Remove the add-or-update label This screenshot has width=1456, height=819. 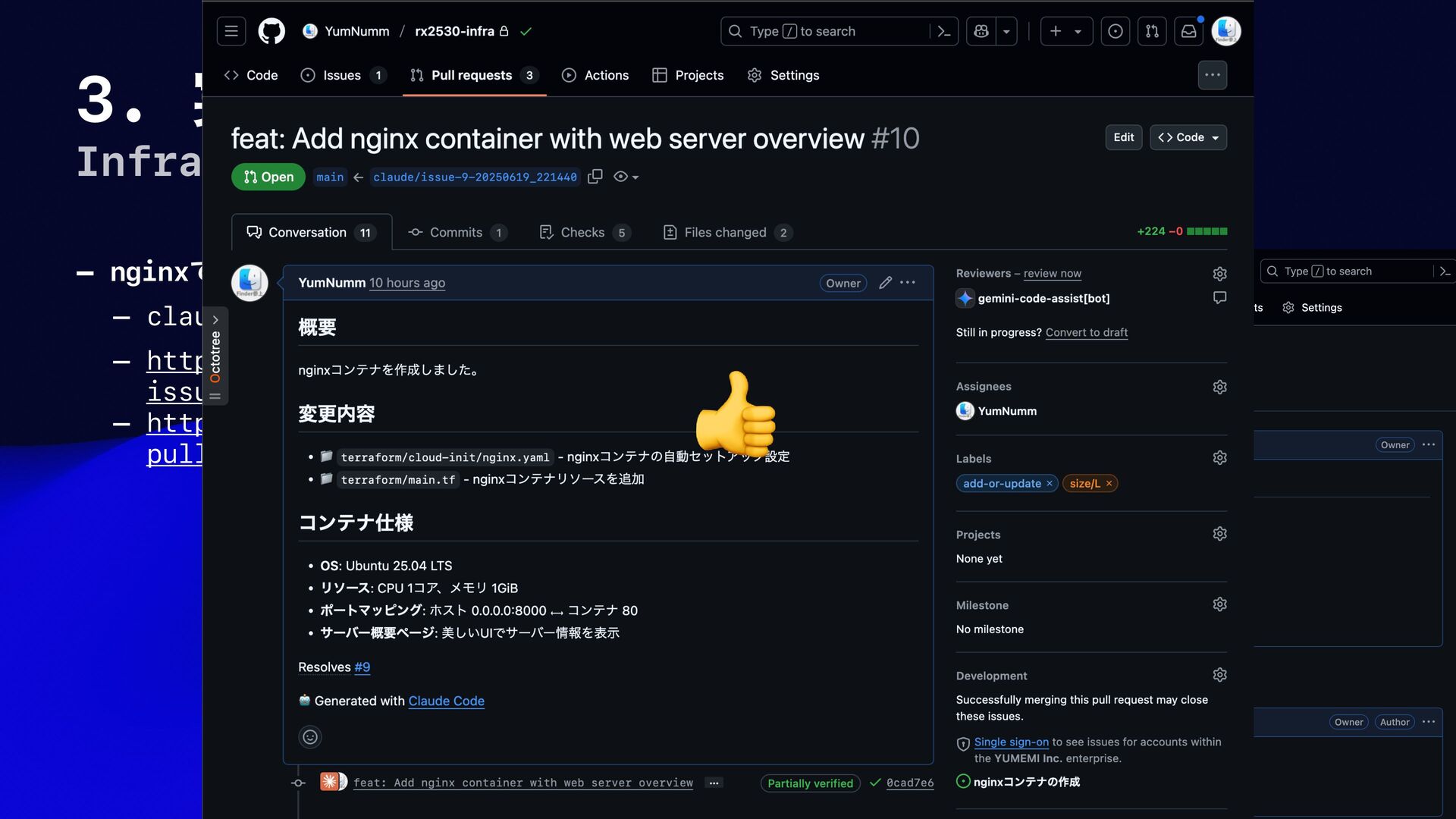click(1050, 484)
